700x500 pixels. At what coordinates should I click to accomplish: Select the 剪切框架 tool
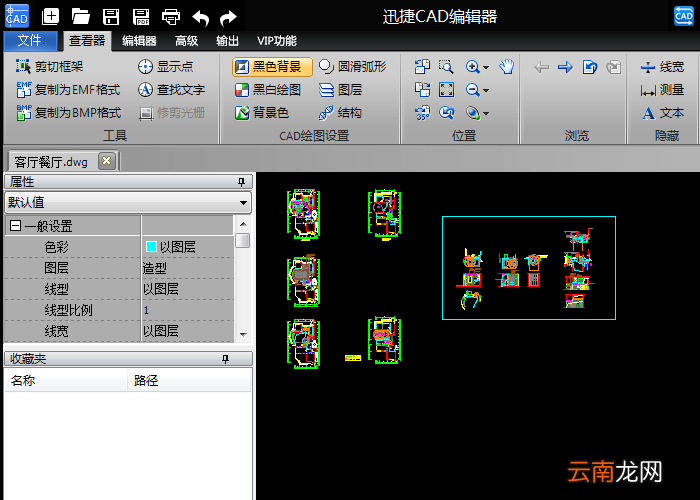point(50,67)
